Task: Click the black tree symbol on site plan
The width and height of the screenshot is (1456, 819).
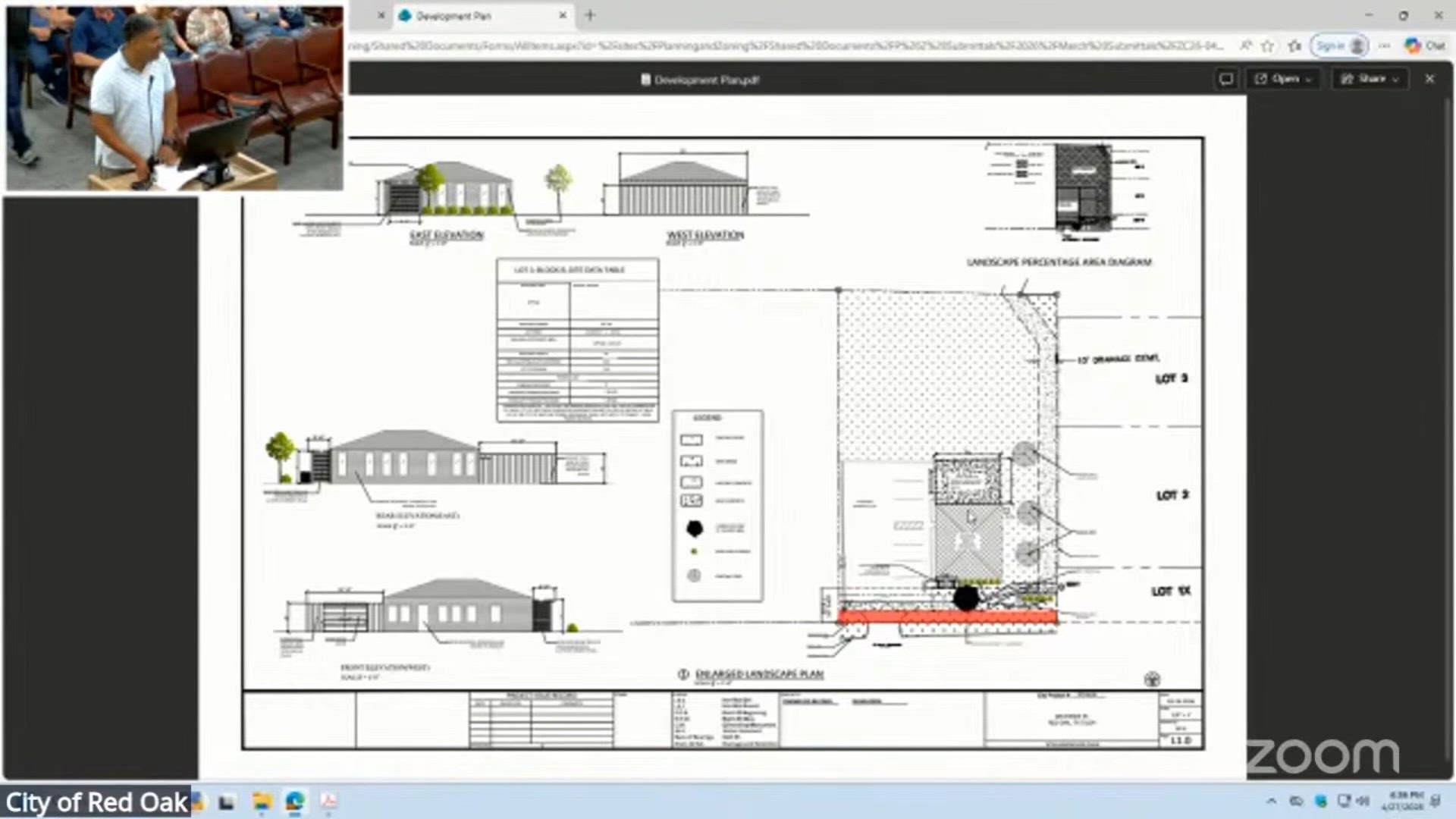Action: (x=965, y=598)
